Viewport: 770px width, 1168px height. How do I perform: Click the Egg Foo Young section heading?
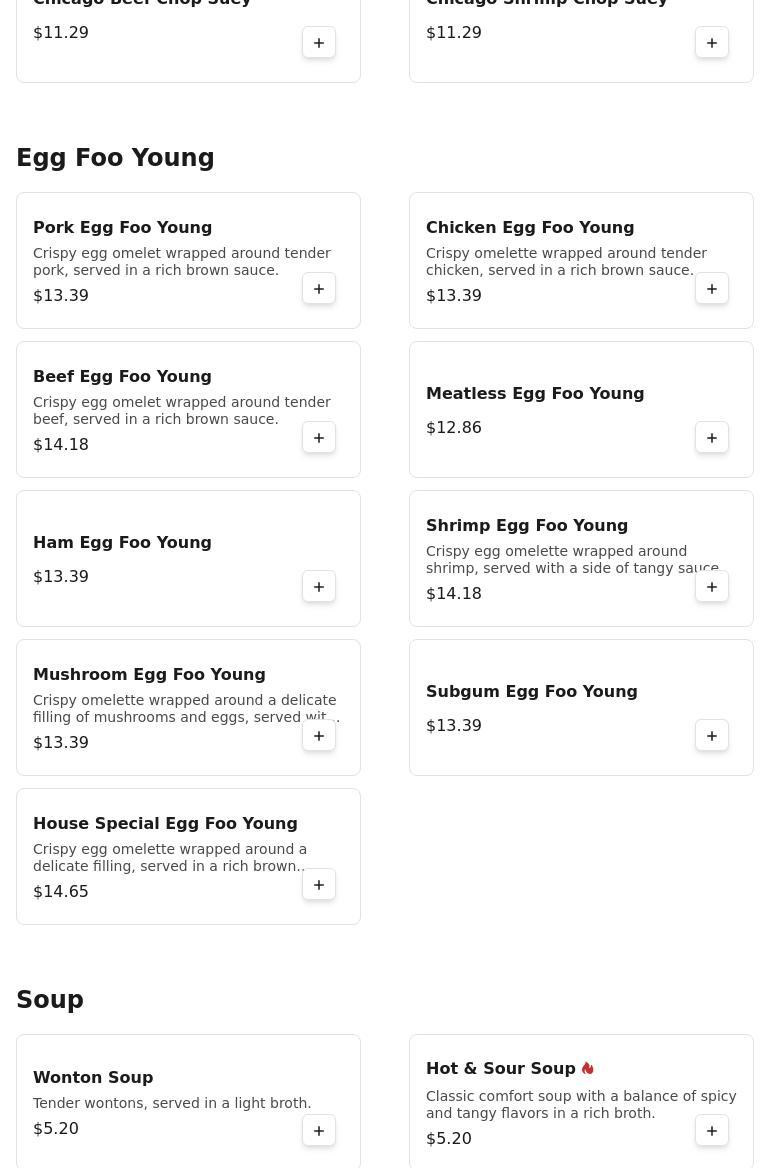coord(115,158)
